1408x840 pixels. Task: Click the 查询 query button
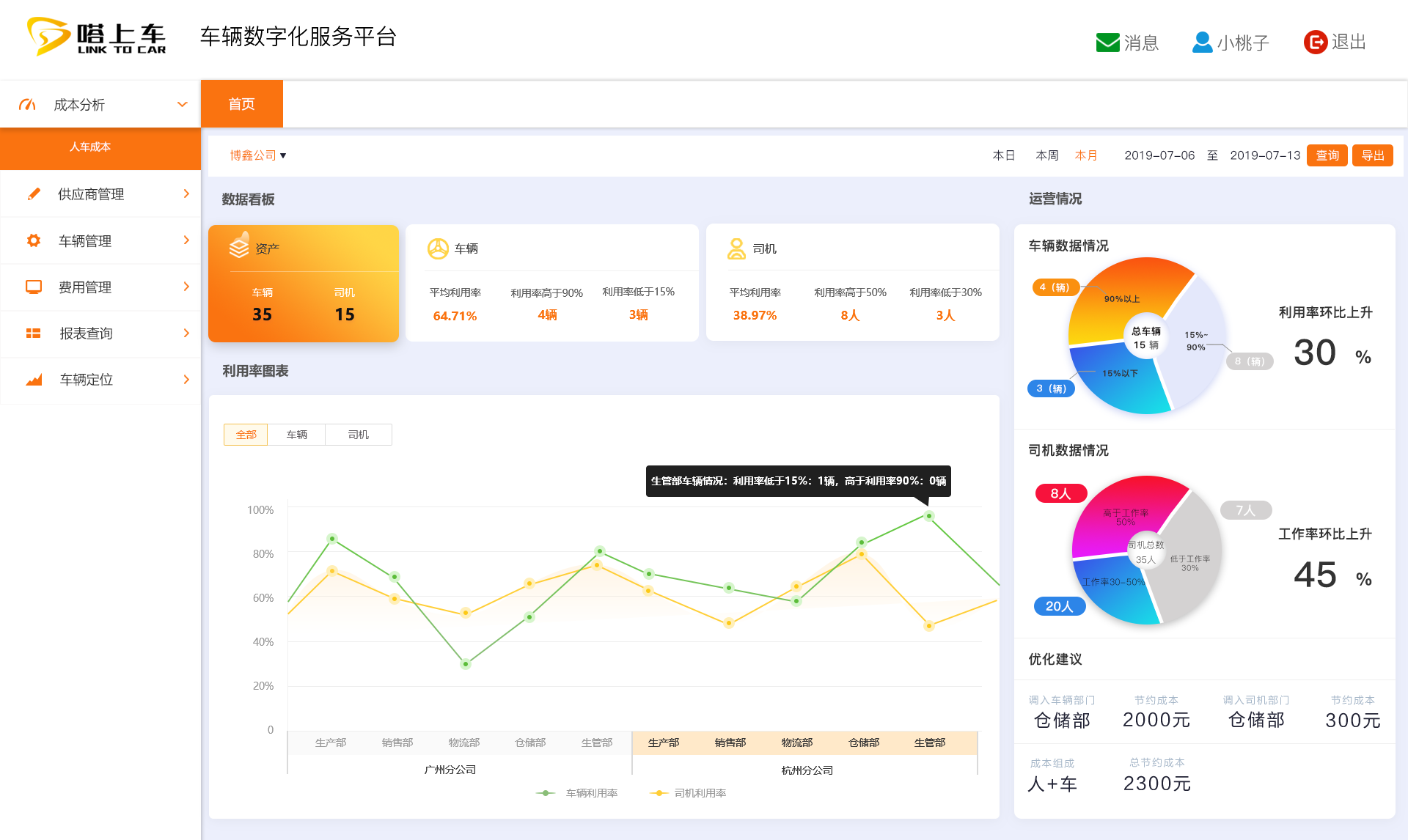(1327, 155)
